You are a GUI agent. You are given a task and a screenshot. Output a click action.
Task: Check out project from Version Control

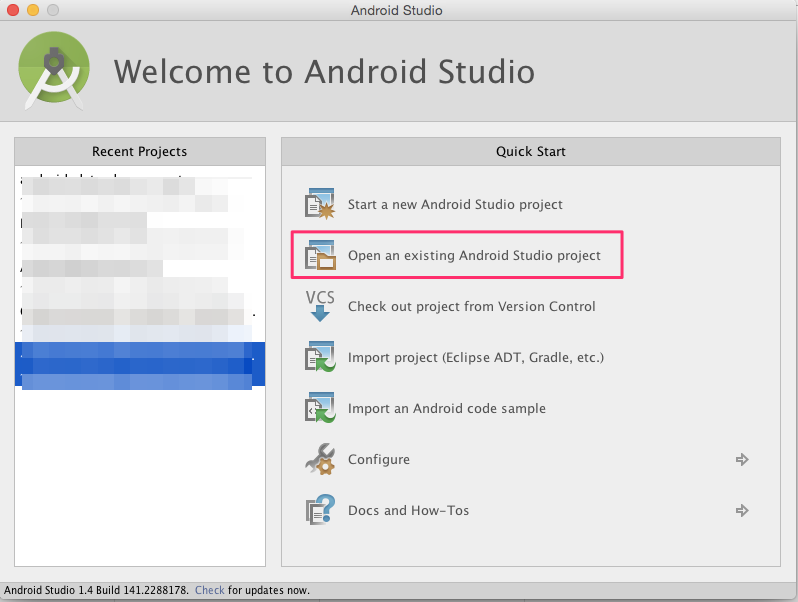point(471,306)
